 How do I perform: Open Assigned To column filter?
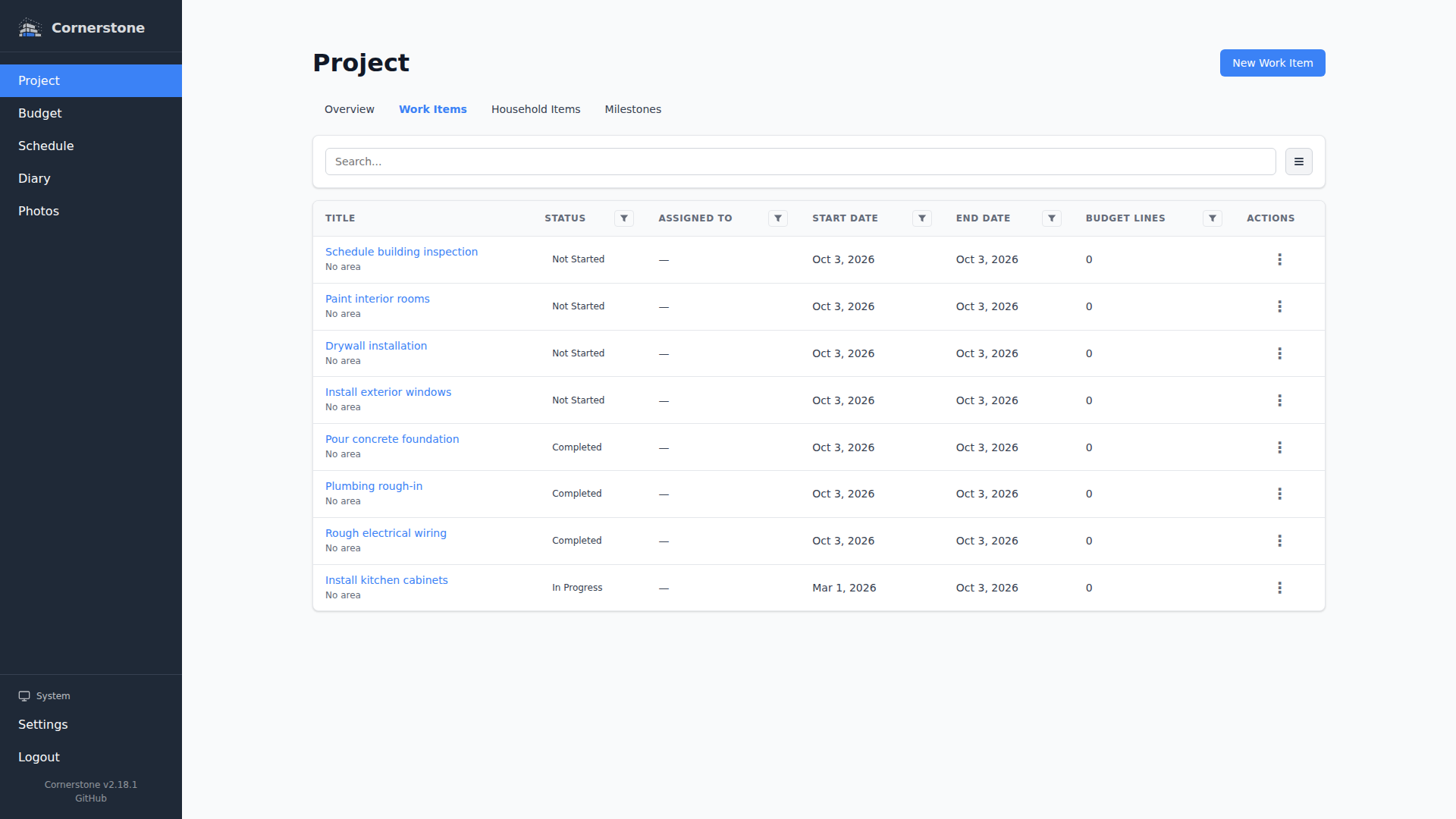pos(778,218)
